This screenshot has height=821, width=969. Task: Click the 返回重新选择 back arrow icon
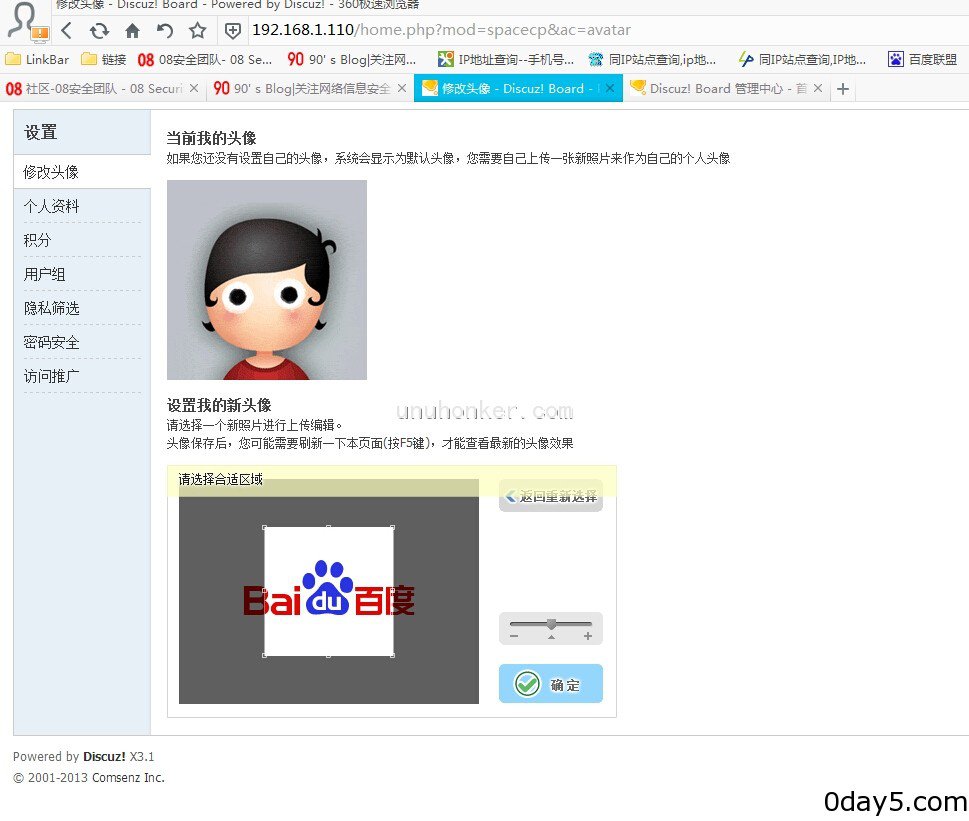pyautogui.click(x=513, y=496)
